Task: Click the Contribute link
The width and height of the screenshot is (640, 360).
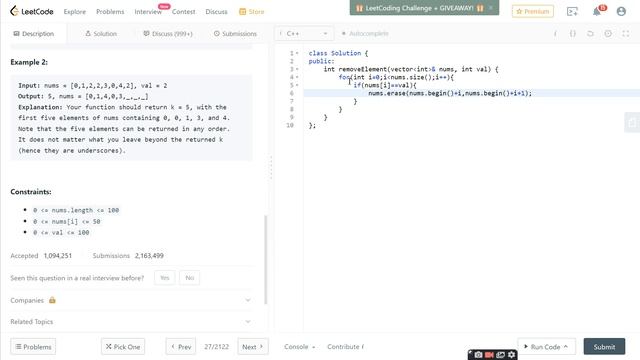Action: 345,347
